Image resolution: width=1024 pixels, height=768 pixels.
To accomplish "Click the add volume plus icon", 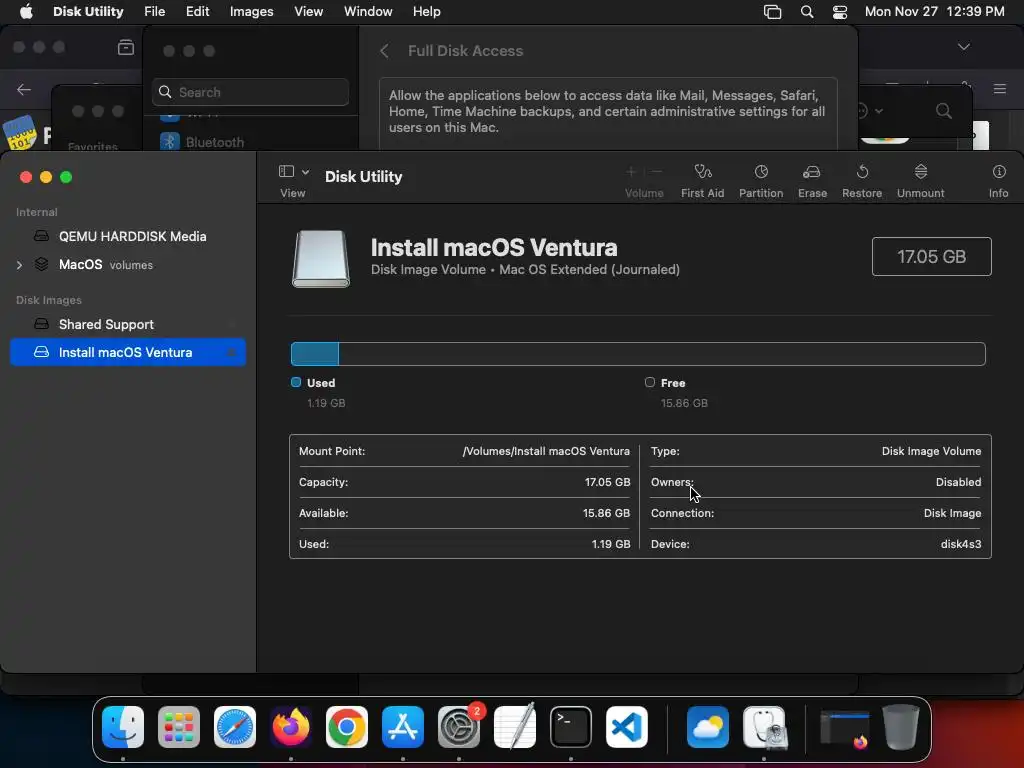I will [631, 172].
